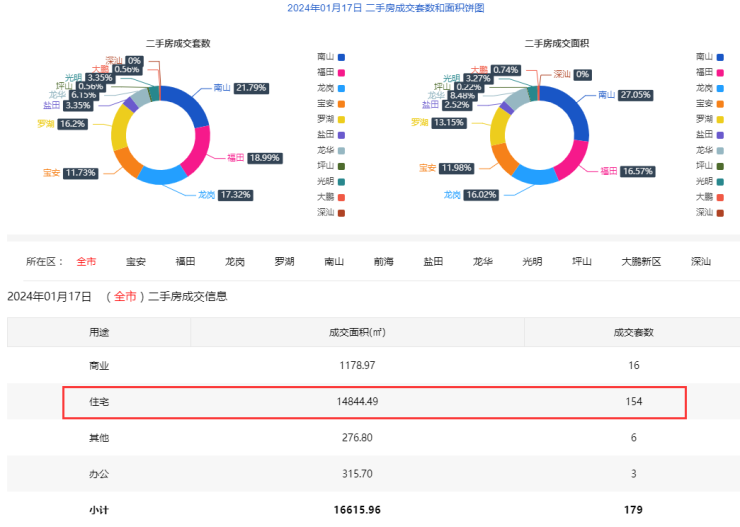Select the 大鹏新区 district filter

point(641,261)
